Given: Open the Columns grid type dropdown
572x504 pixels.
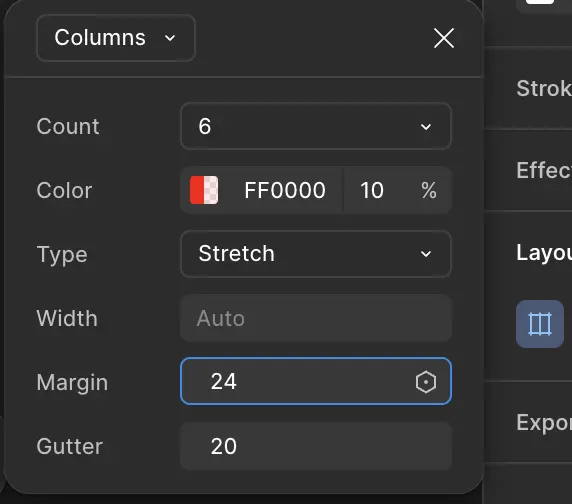Looking at the screenshot, I should pyautogui.click(x=116, y=38).
